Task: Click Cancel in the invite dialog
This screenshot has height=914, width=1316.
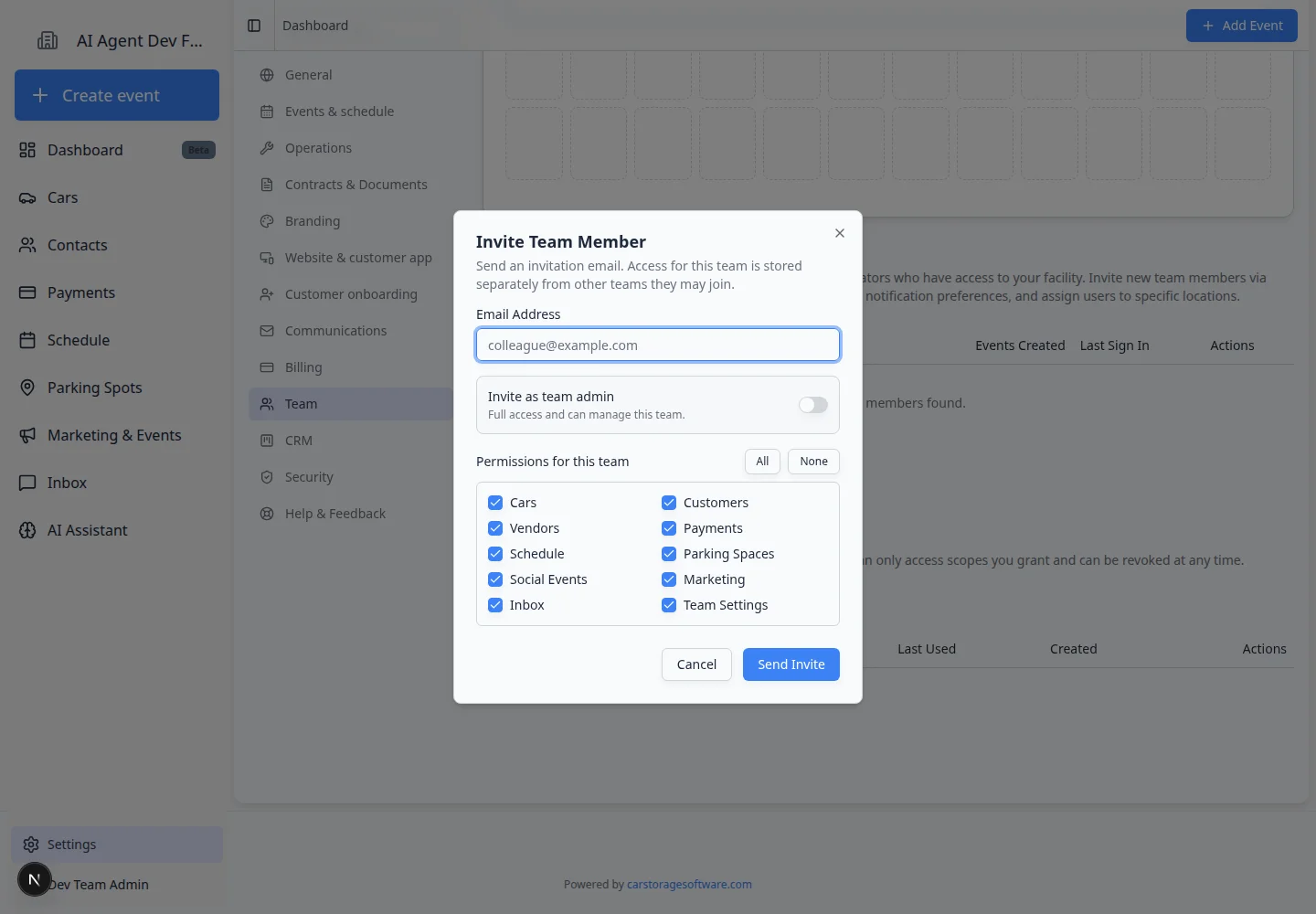Action: pyautogui.click(x=696, y=664)
